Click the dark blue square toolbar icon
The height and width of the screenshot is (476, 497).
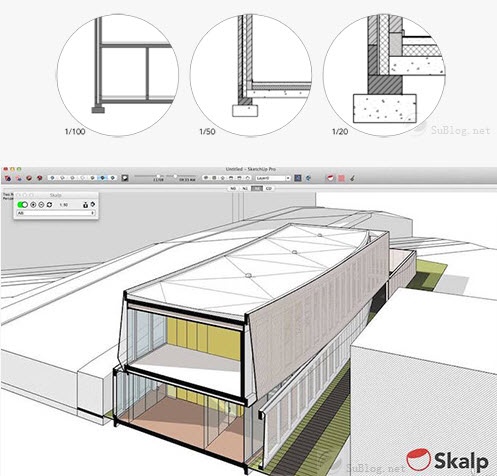298,178
